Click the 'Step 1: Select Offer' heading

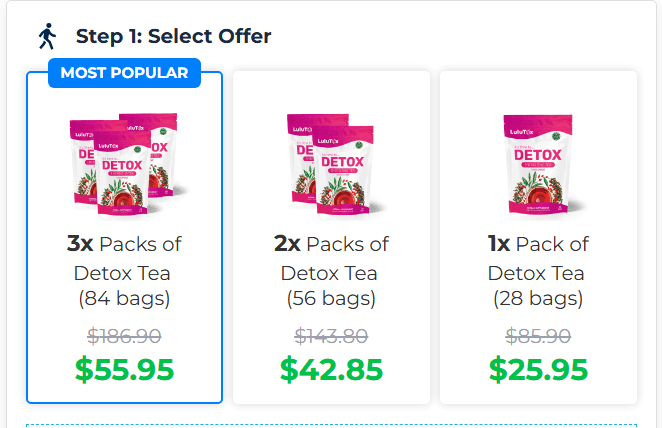173,37
